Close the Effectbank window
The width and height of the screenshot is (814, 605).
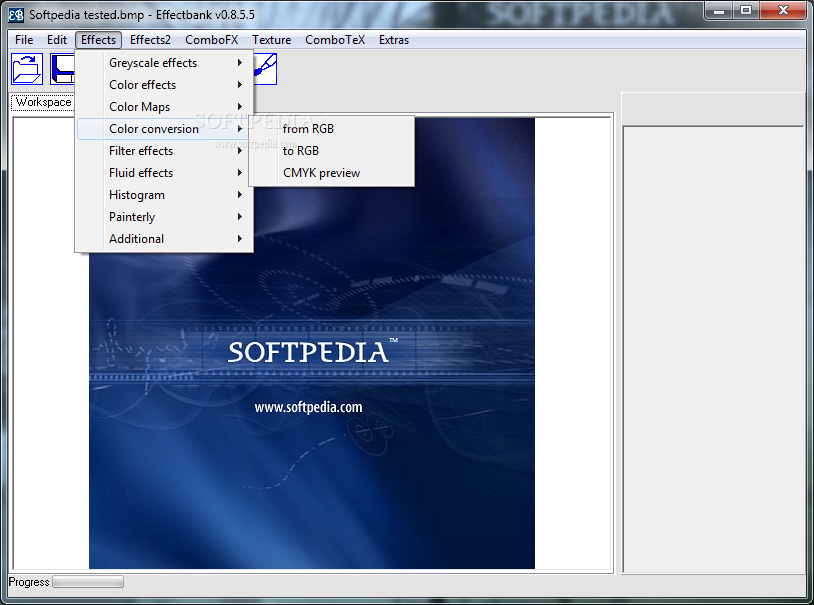click(x=784, y=10)
